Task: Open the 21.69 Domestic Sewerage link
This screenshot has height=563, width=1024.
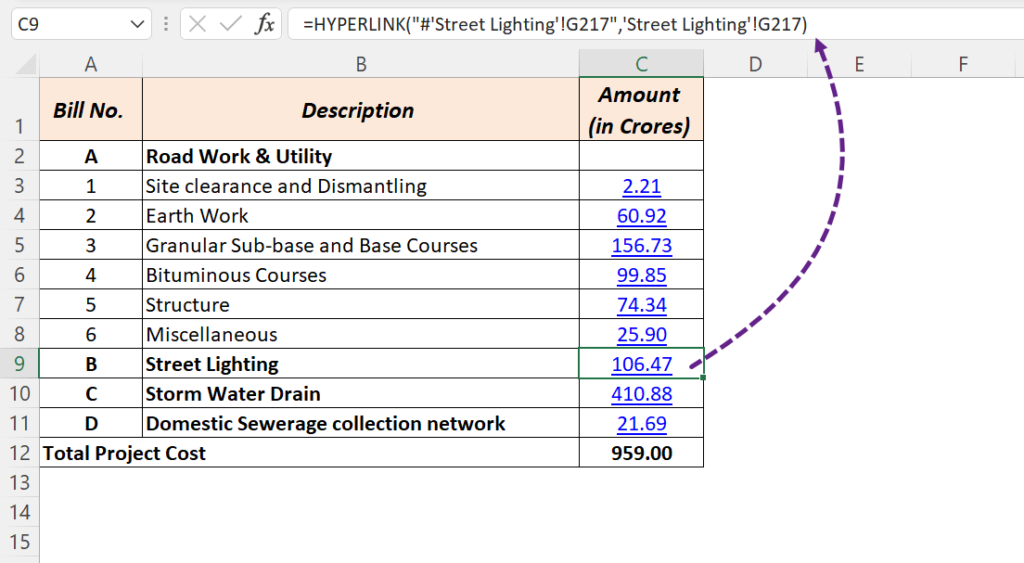Action: click(x=641, y=423)
